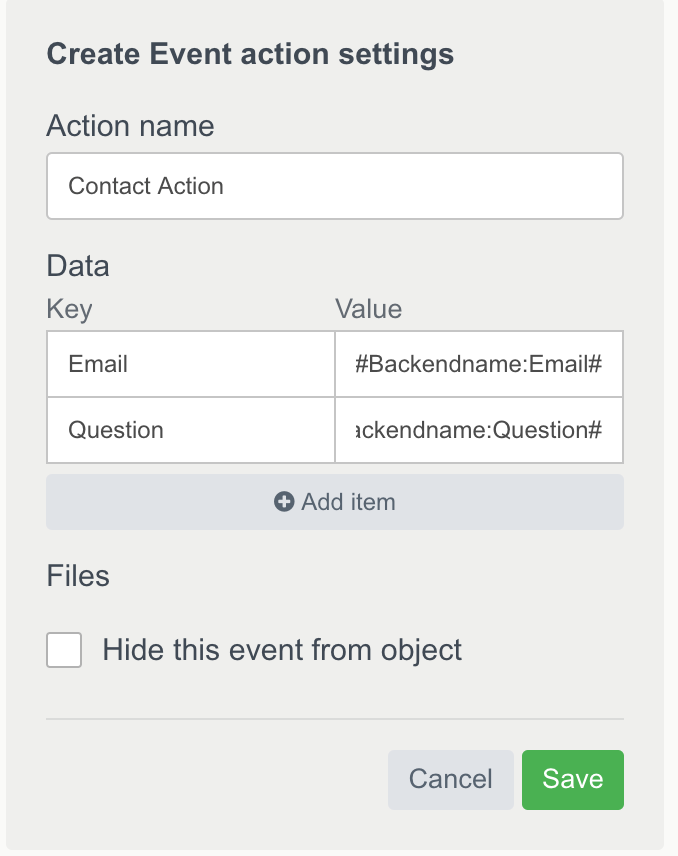The height and width of the screenshot is (856, 678).
Task: Click the 'Hide this event from object' label
Action: (x=282, y=650)
